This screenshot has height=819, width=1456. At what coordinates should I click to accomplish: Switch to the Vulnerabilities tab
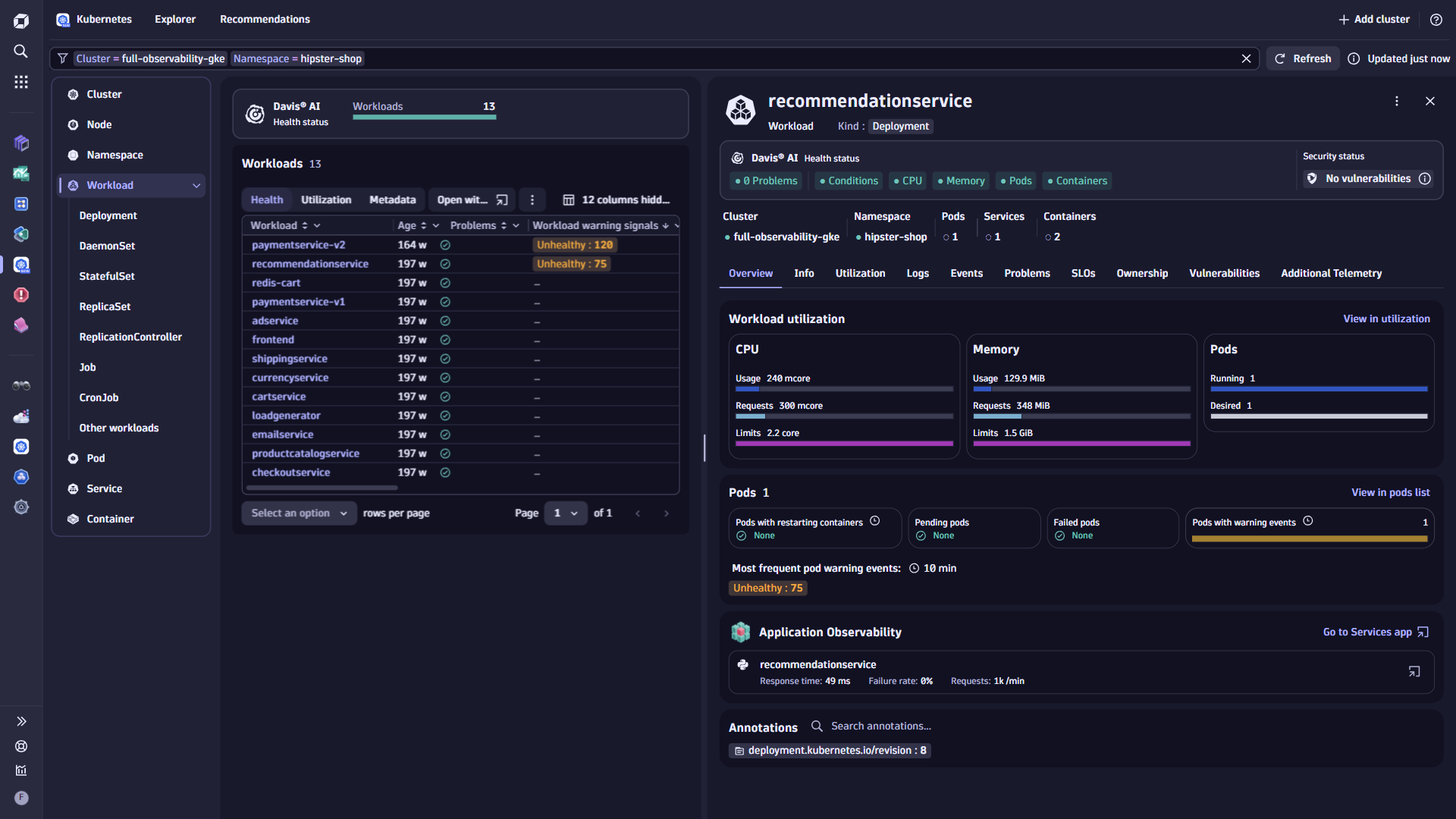1224,273
